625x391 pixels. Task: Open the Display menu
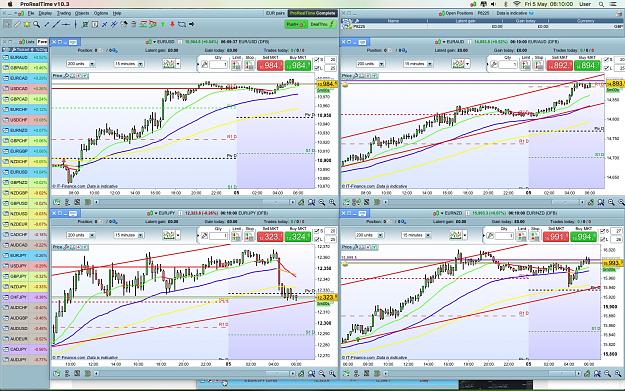[45, 13]
